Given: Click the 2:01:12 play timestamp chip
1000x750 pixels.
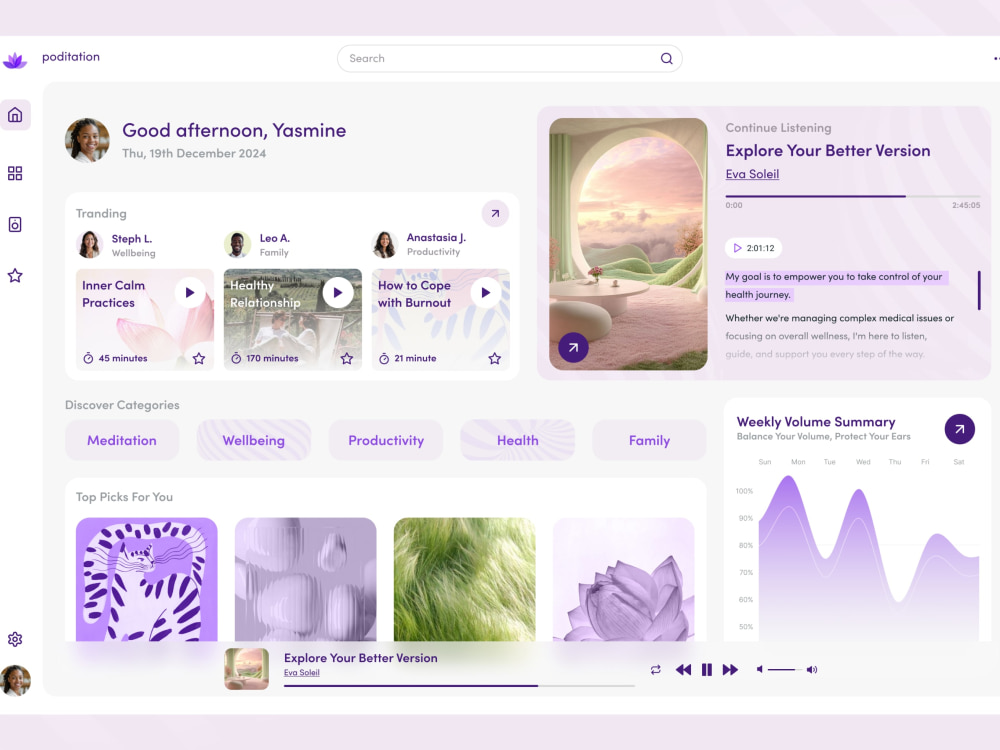Looking at the screenshot, I should click(x=754, y=248).
